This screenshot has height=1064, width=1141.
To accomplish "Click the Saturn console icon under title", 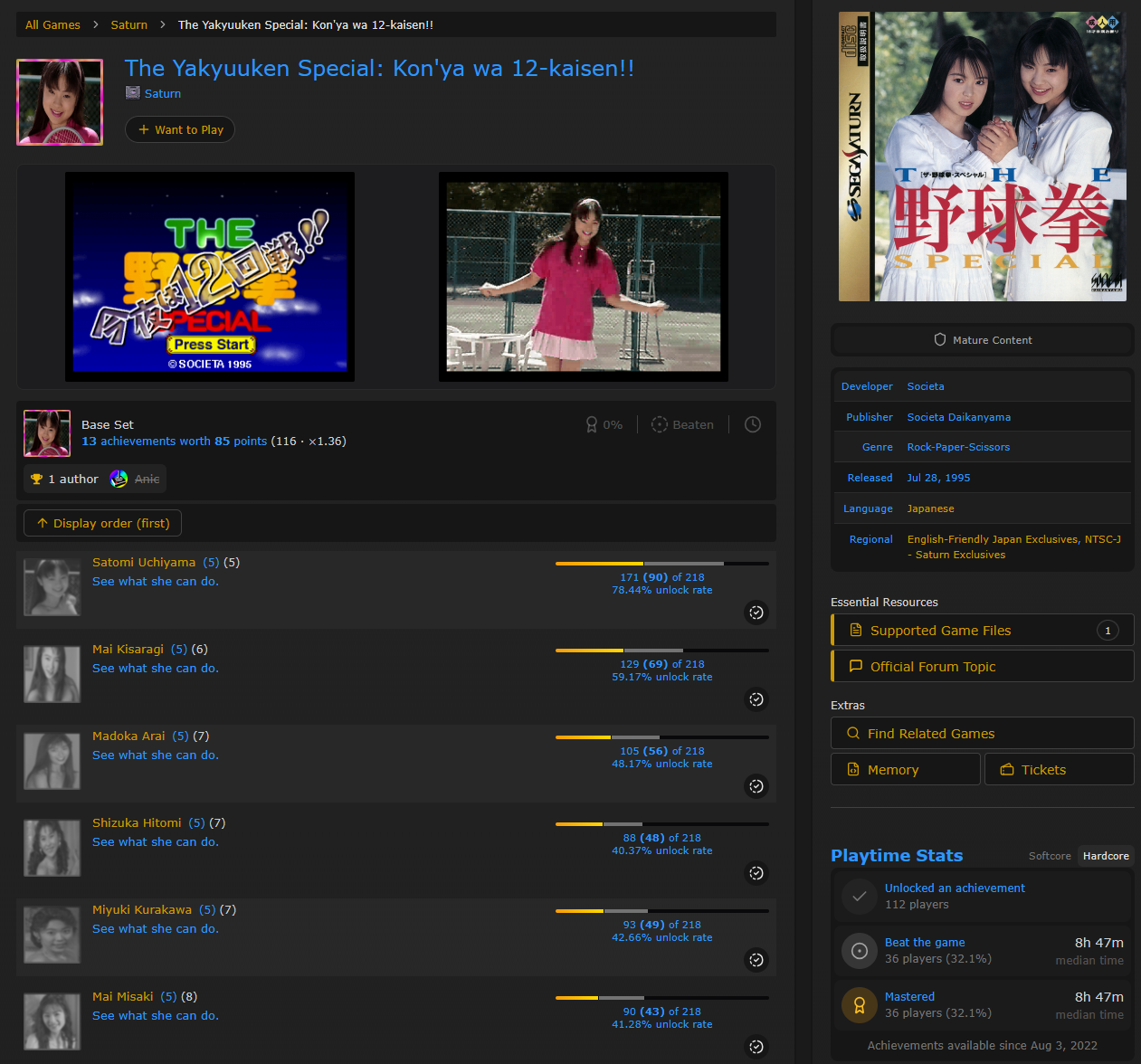I will pyautogui.click(x=133, y=92).
